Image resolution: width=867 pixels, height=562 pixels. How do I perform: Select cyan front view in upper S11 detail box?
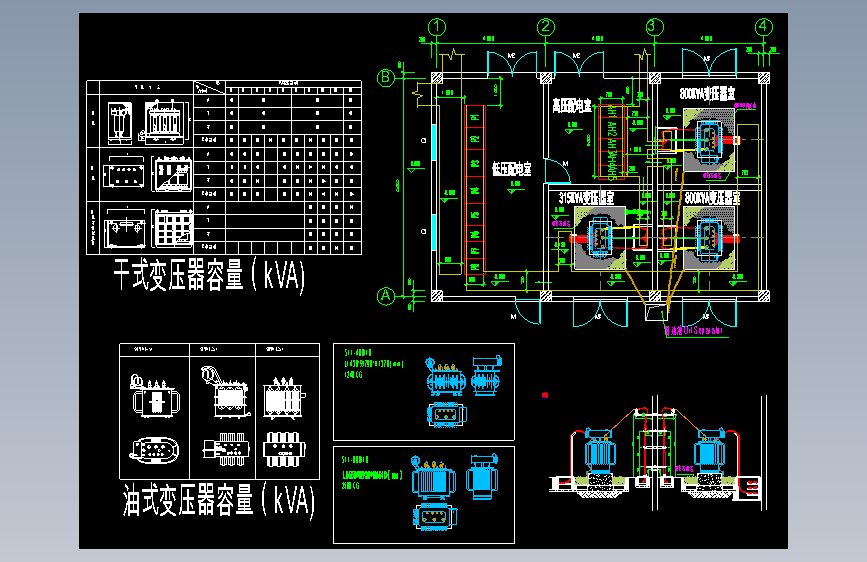(446, 377)
